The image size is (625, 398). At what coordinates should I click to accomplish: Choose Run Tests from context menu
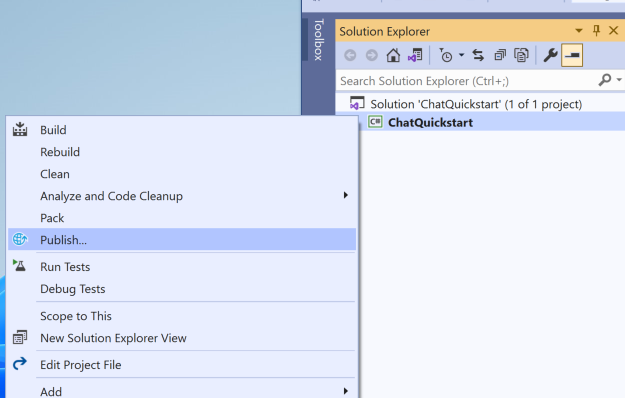pos(182,267)
